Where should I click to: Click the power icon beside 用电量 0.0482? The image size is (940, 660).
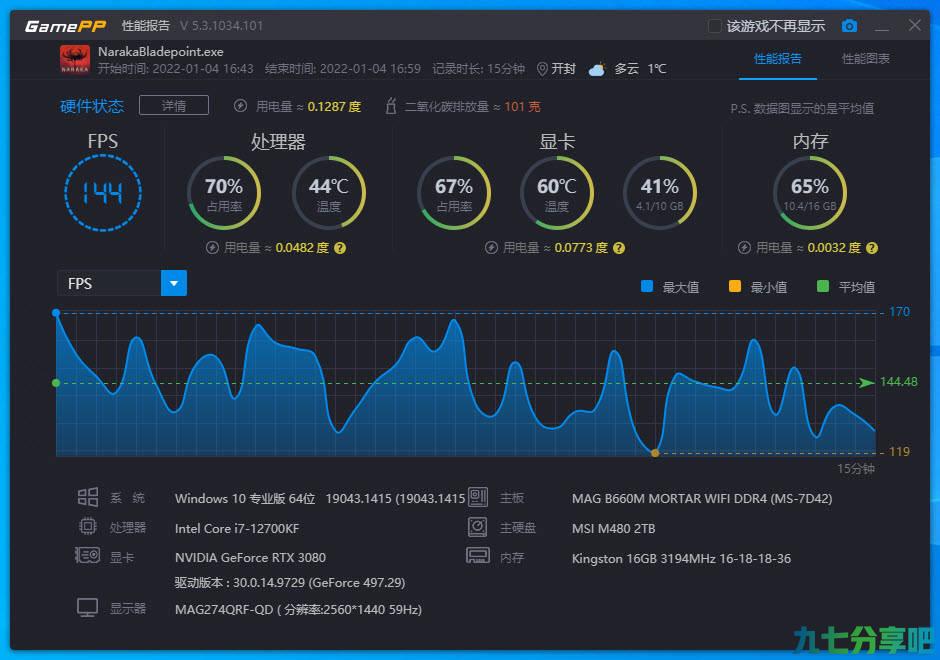(212, 248)
